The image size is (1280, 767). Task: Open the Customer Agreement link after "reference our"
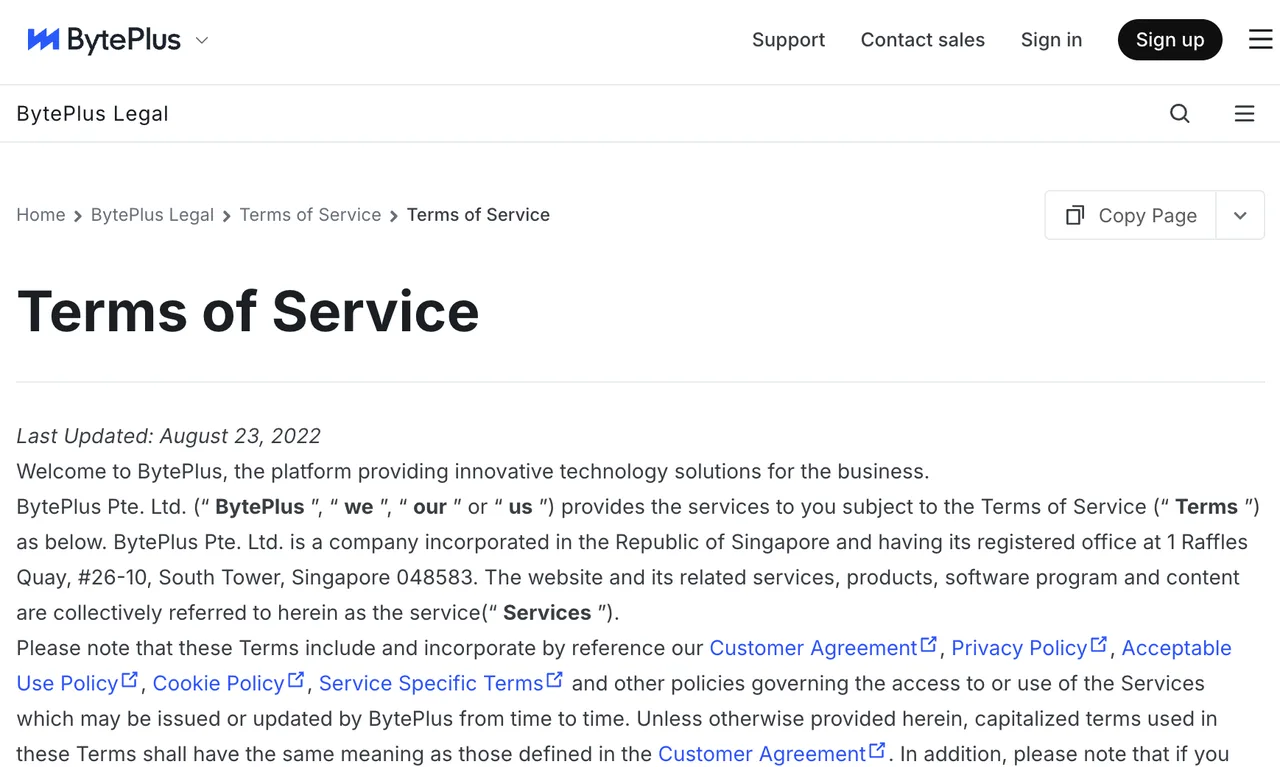click(823, 648)
